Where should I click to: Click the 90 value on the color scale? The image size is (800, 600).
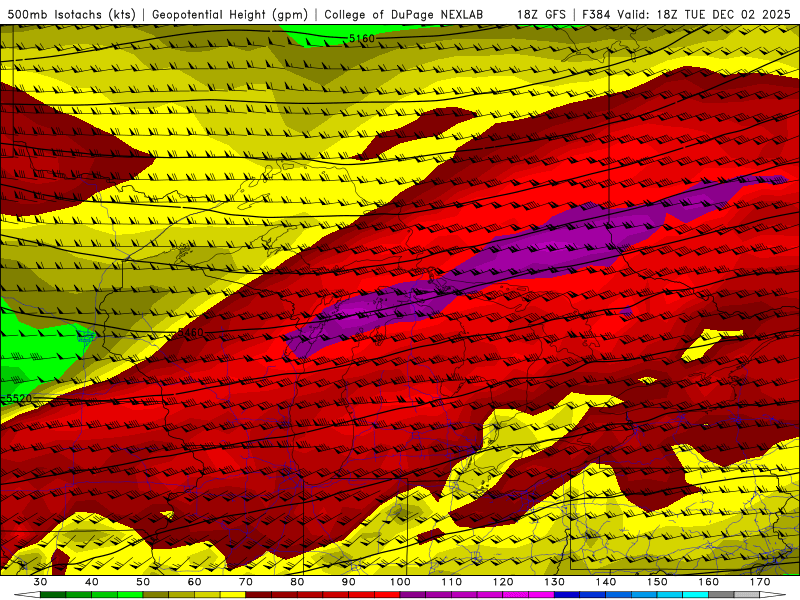click(x=348, y=582)
